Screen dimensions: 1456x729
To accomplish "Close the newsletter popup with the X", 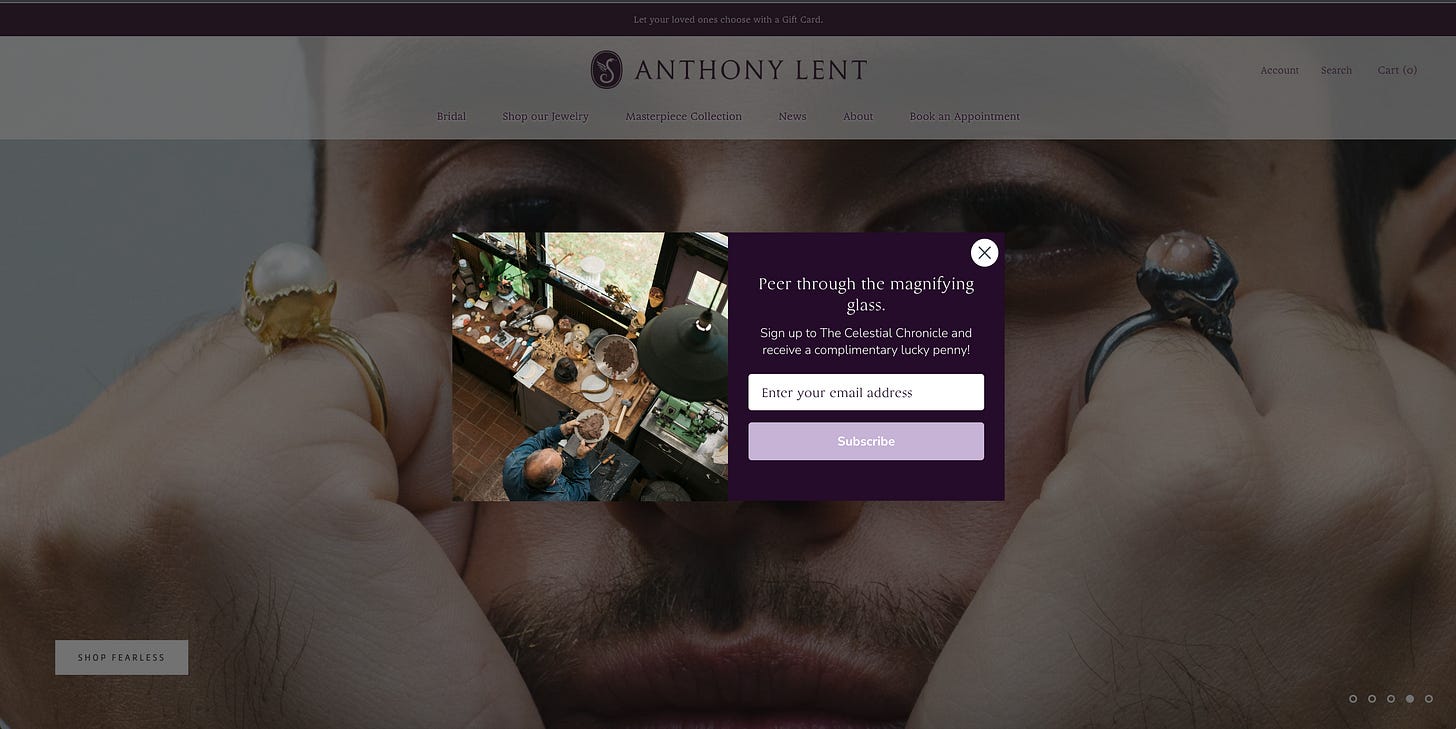I will point(985,253).
